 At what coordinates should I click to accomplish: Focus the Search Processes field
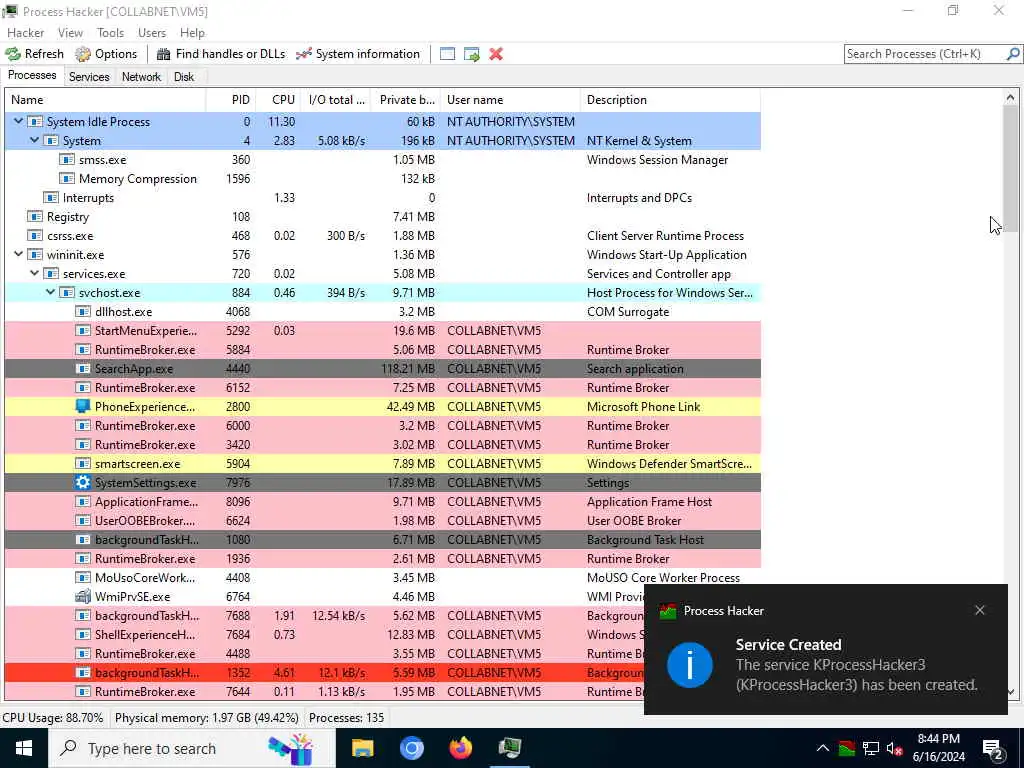pyautogui.click(x=925, y=54)
